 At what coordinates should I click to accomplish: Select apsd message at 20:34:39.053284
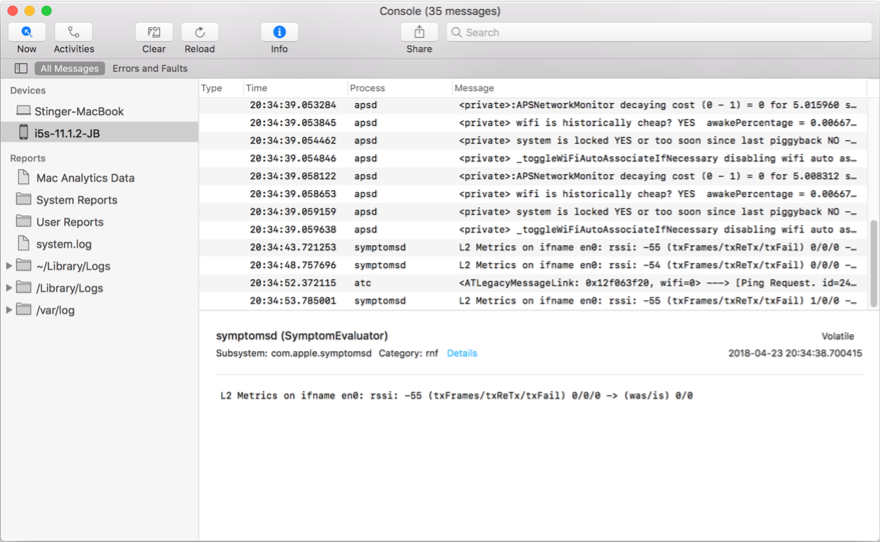coord(534,105)
